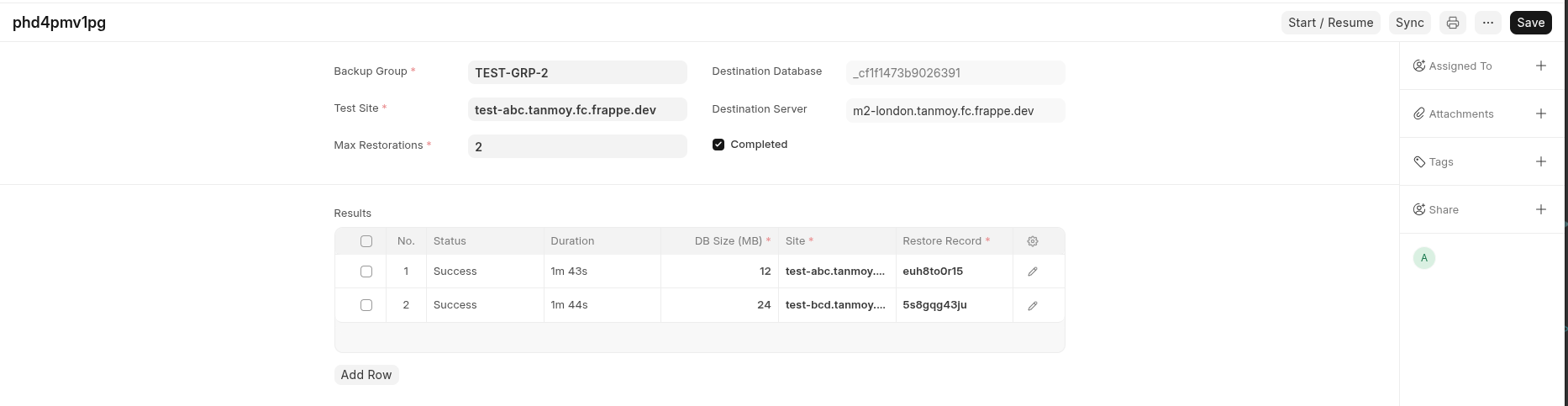Toggle the Completed checkbox

tap(718, 145)
